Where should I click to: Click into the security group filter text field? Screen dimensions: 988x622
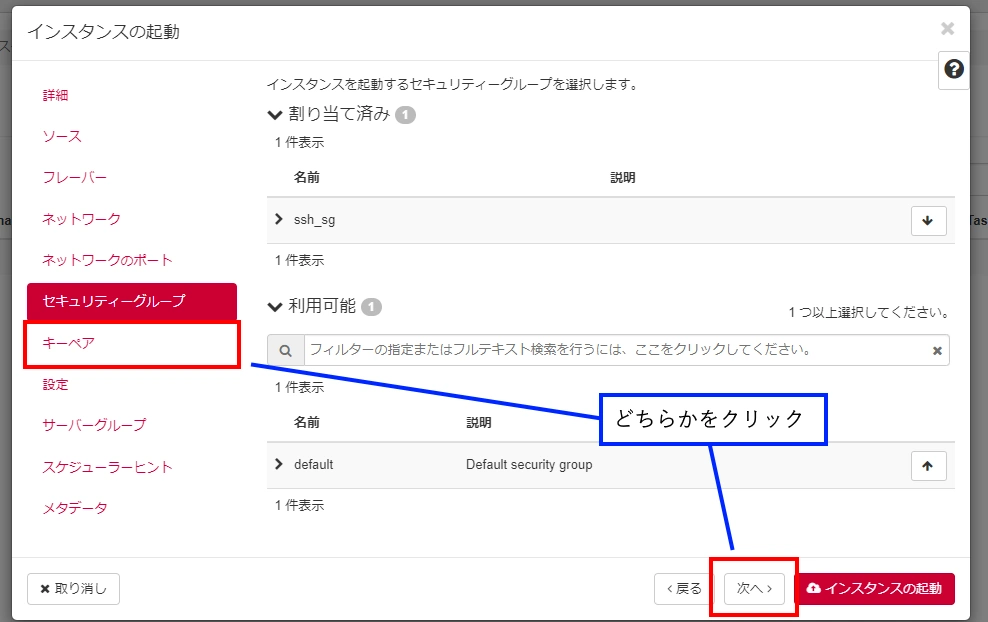pyautogui.click(x=615, y=351)
